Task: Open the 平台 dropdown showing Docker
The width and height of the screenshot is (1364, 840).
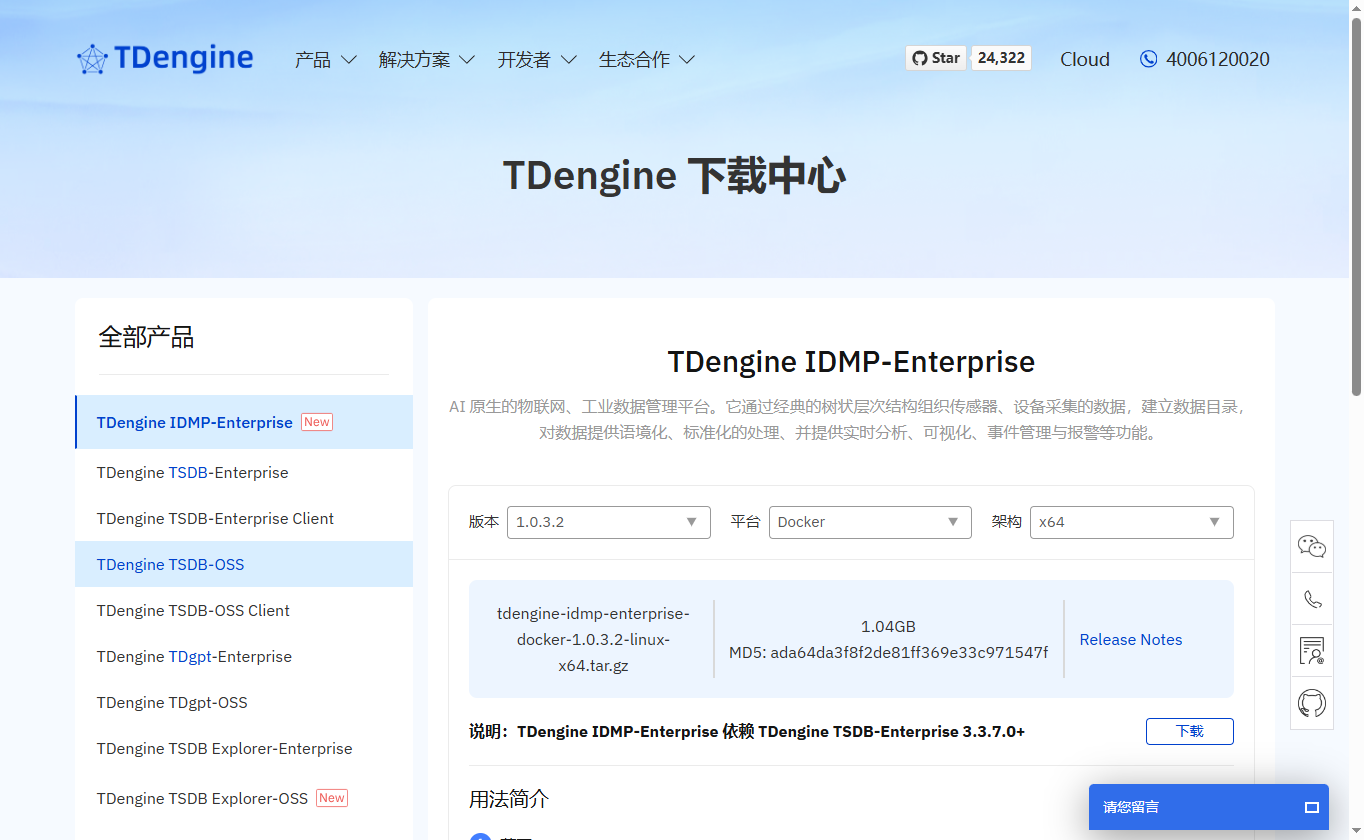Action: tap(870, 522)
